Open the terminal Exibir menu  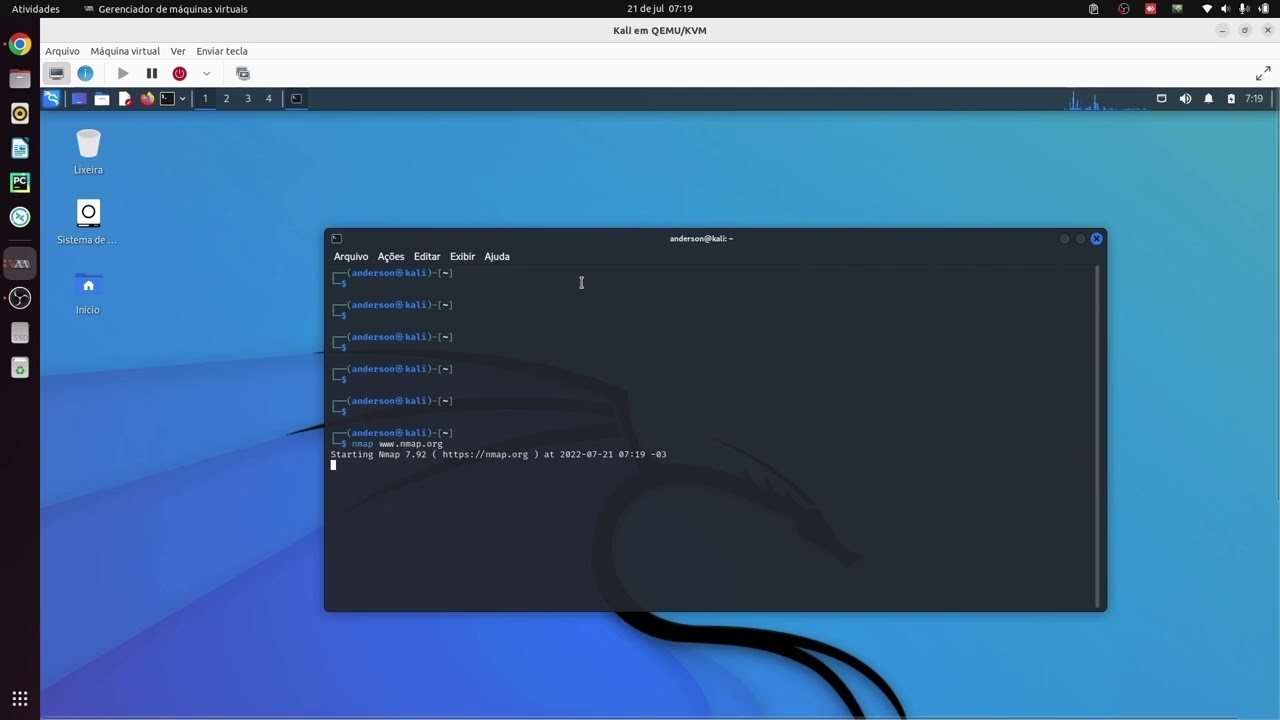point(462,257)
